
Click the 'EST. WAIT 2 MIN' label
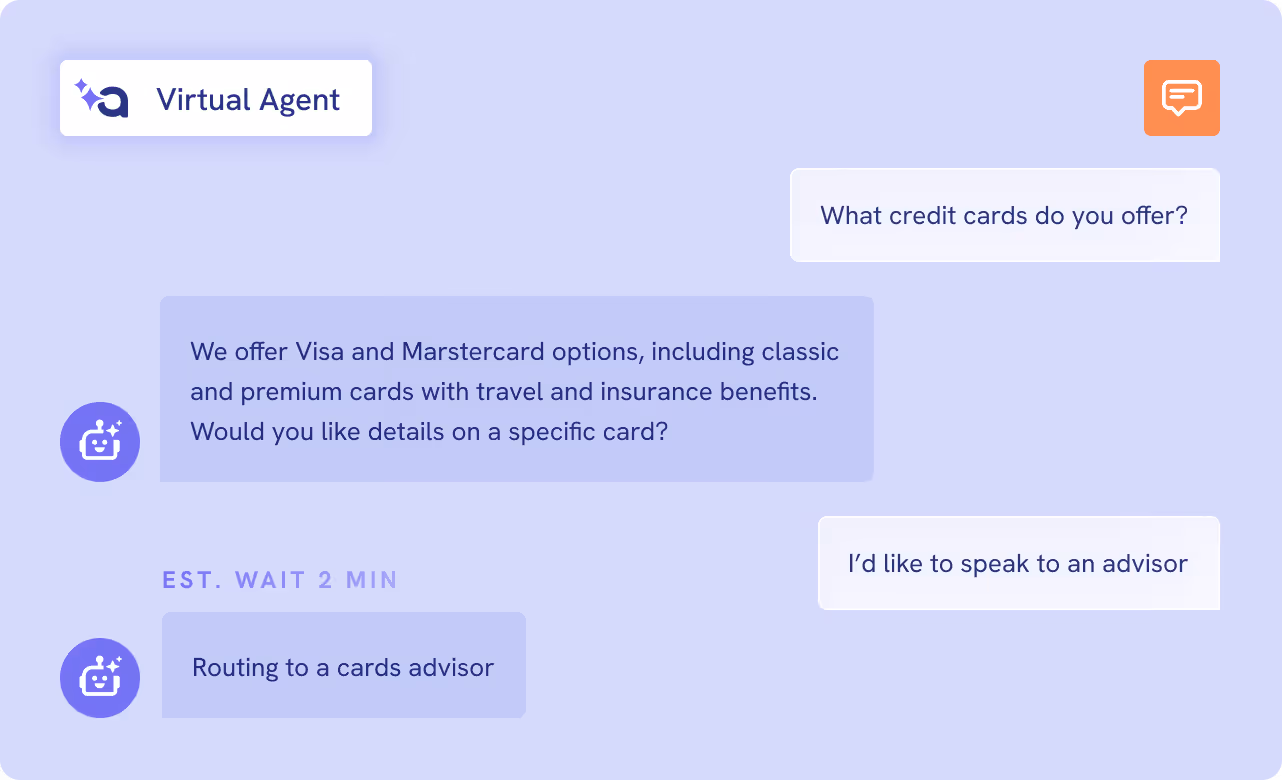pos(280,580)
